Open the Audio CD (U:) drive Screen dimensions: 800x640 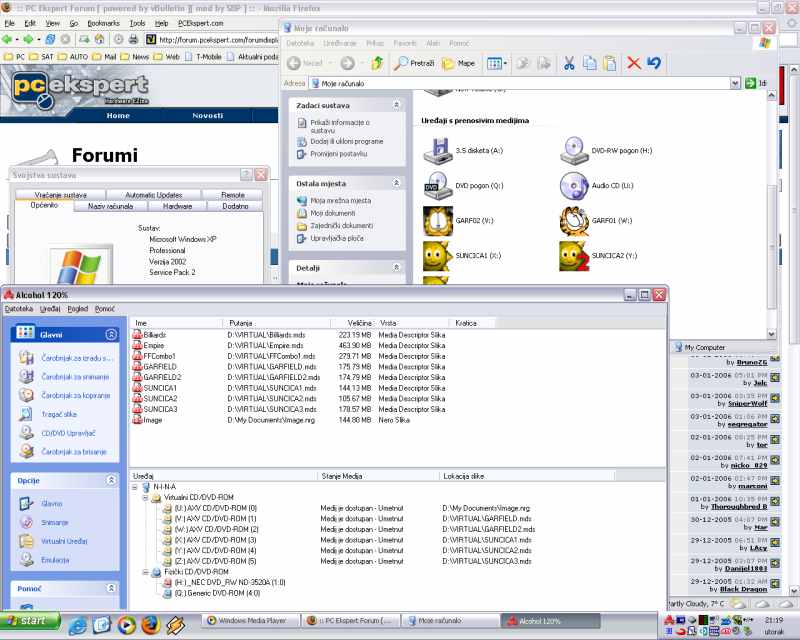point(573,186)
